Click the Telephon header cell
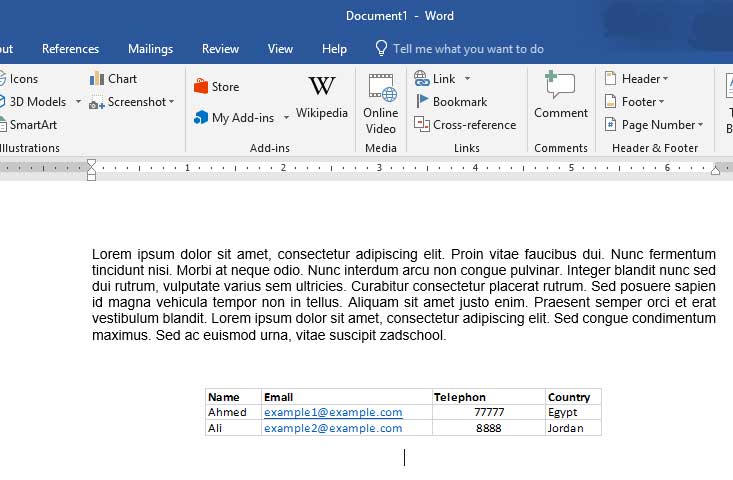Viewport: 733px width, 480px height. 489,397
